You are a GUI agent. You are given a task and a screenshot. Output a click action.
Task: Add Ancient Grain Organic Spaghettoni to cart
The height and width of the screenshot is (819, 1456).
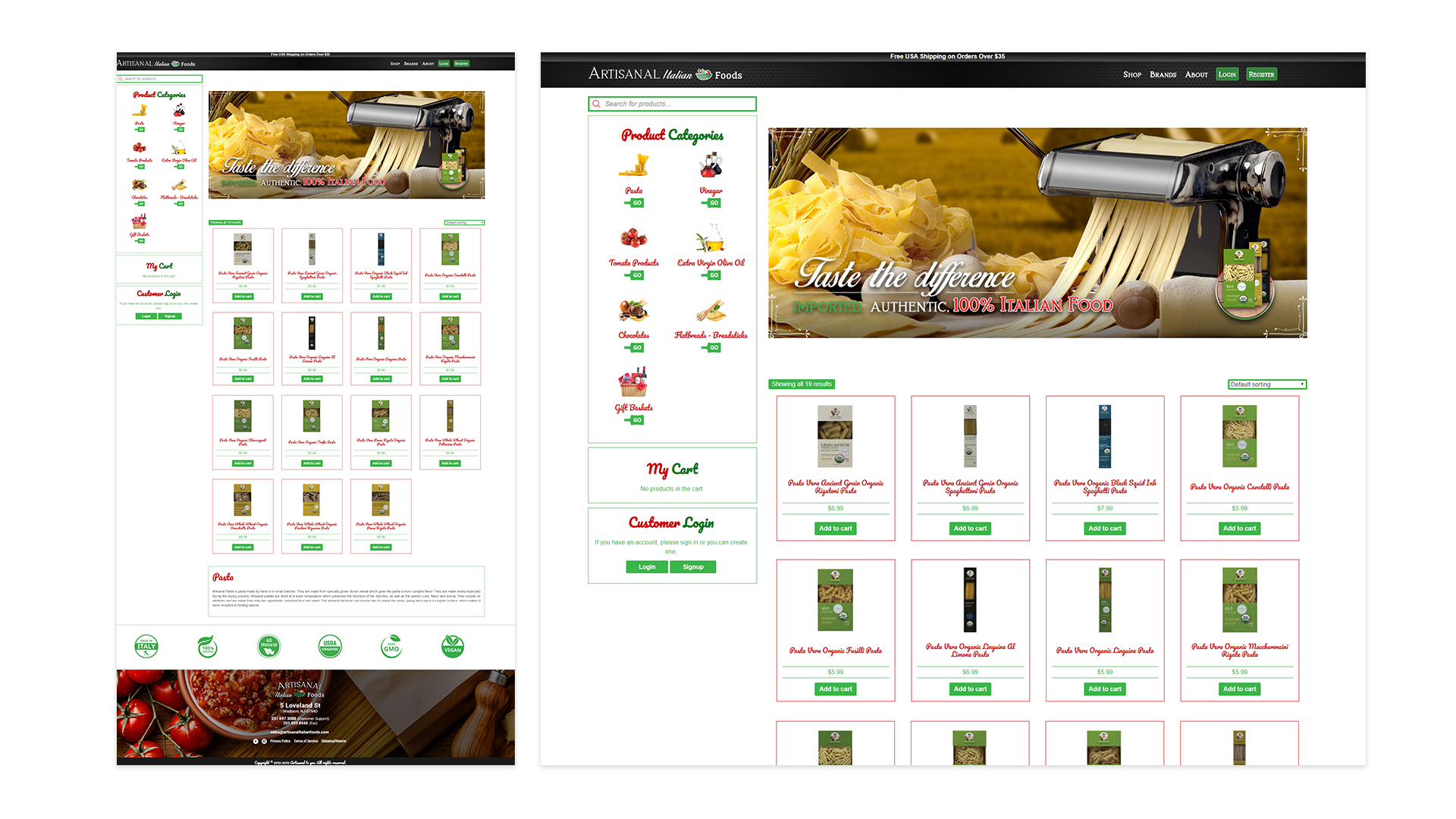coord(970,529)
